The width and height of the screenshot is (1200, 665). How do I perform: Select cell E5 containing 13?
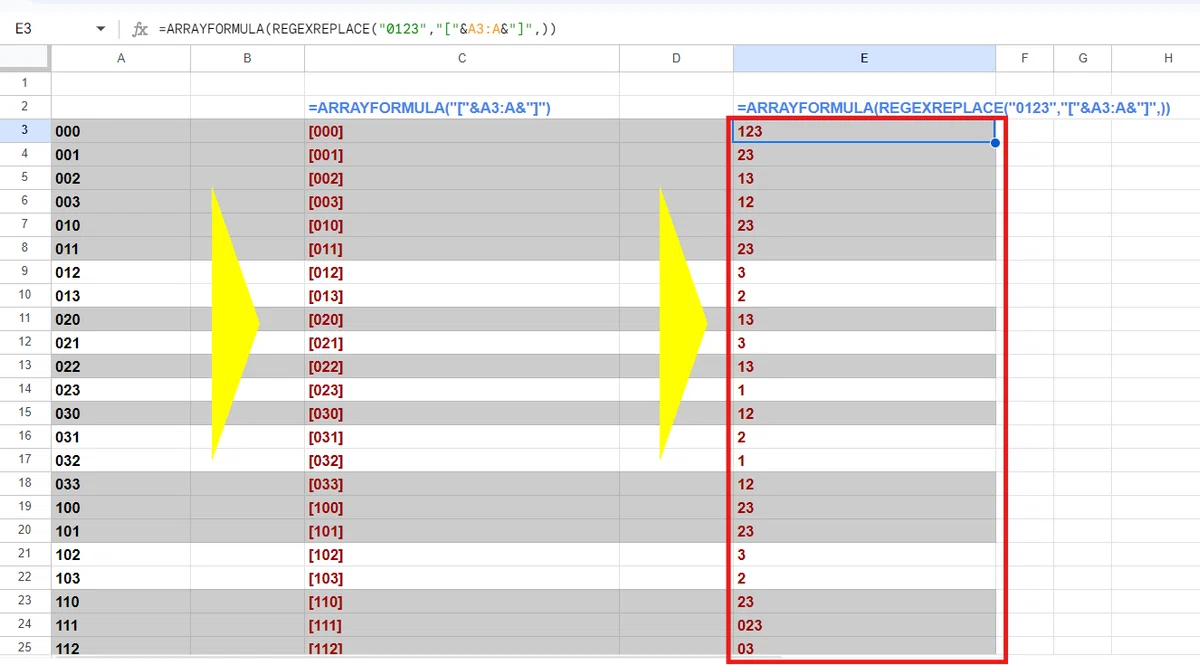pos(864,178)
